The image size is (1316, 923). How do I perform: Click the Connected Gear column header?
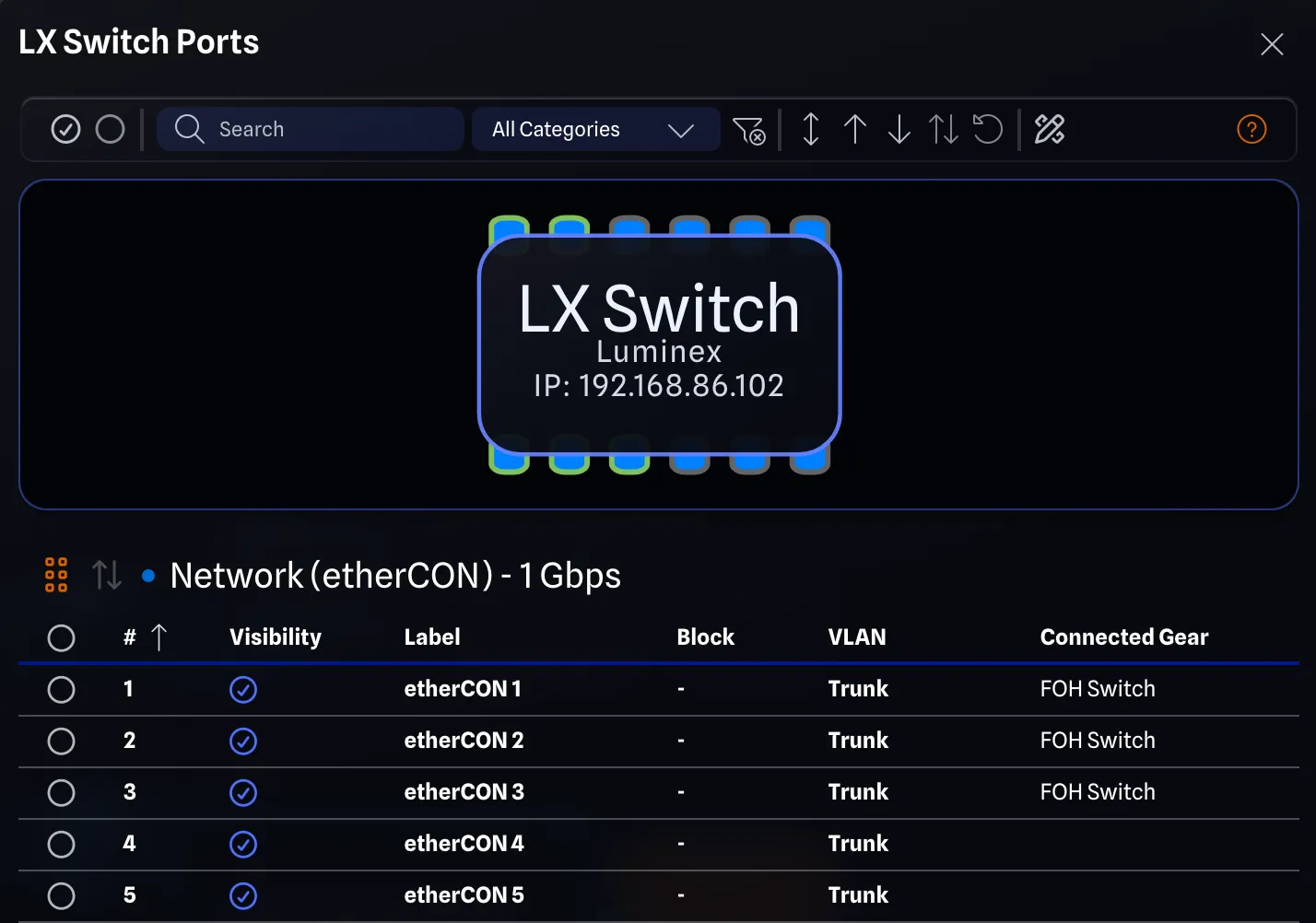tap(1124, 637)
